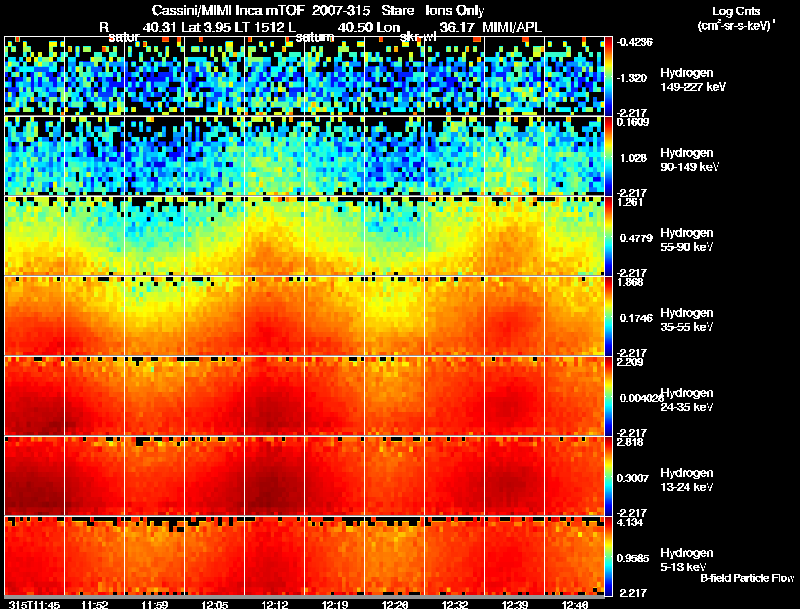The image size is (800, 609).
Task: Click the '12:19' time axis label
Action: [335, 605]
